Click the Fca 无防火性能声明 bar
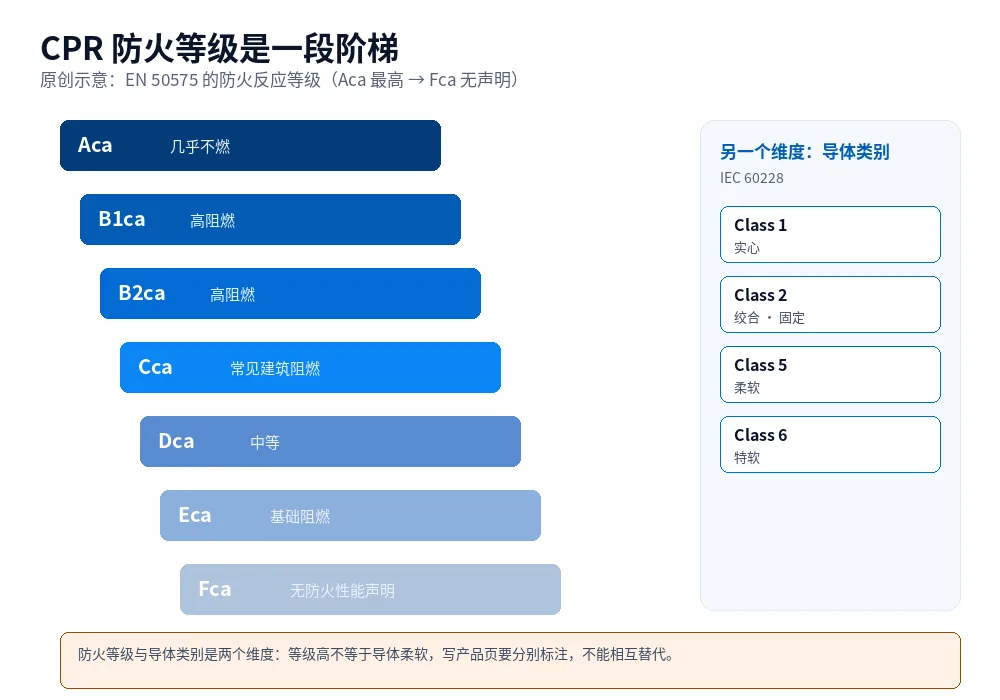The width and height of the screenshot is (1000, 700). (371, 589)
